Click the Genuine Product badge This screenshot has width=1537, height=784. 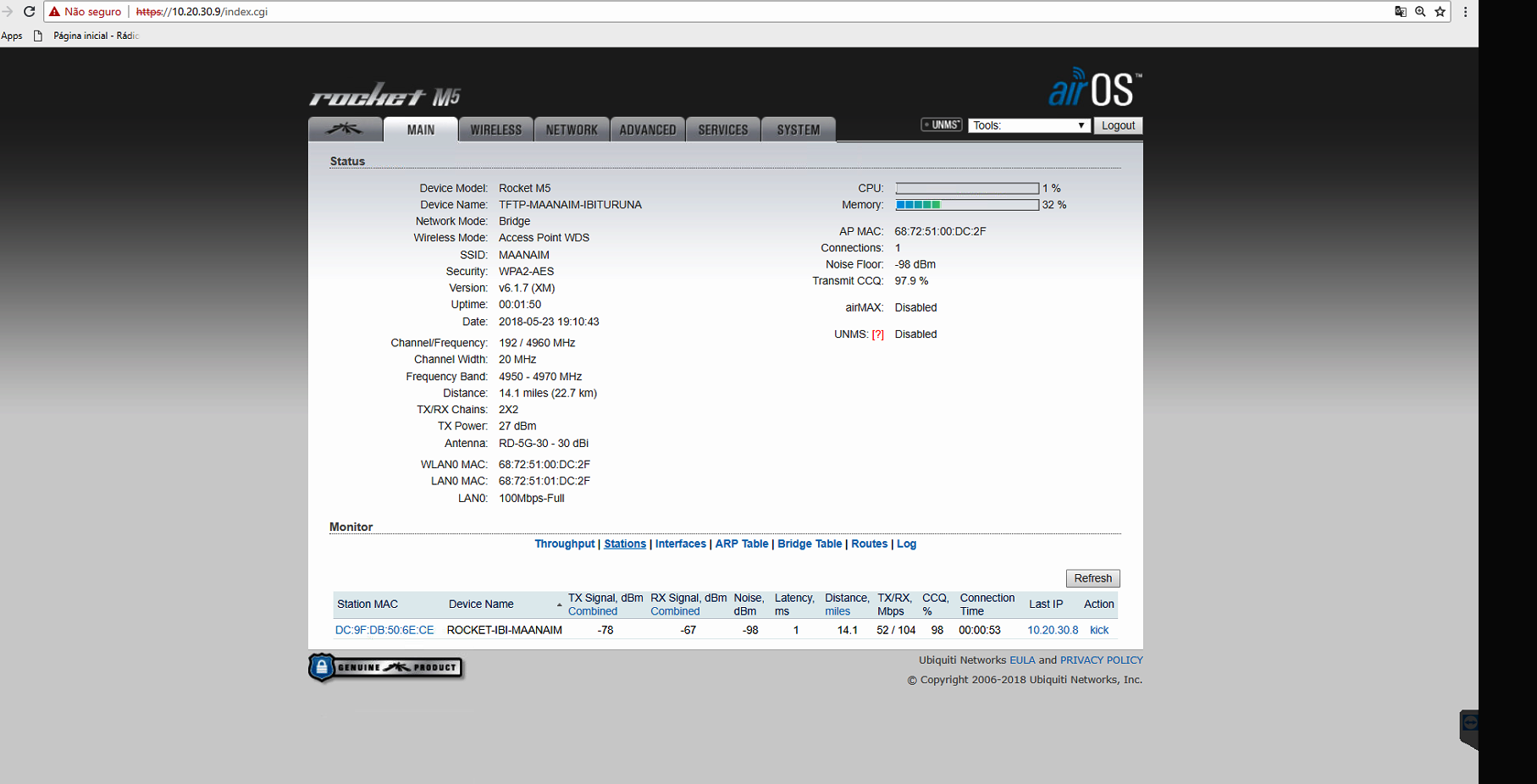click(x=386, y=667)
